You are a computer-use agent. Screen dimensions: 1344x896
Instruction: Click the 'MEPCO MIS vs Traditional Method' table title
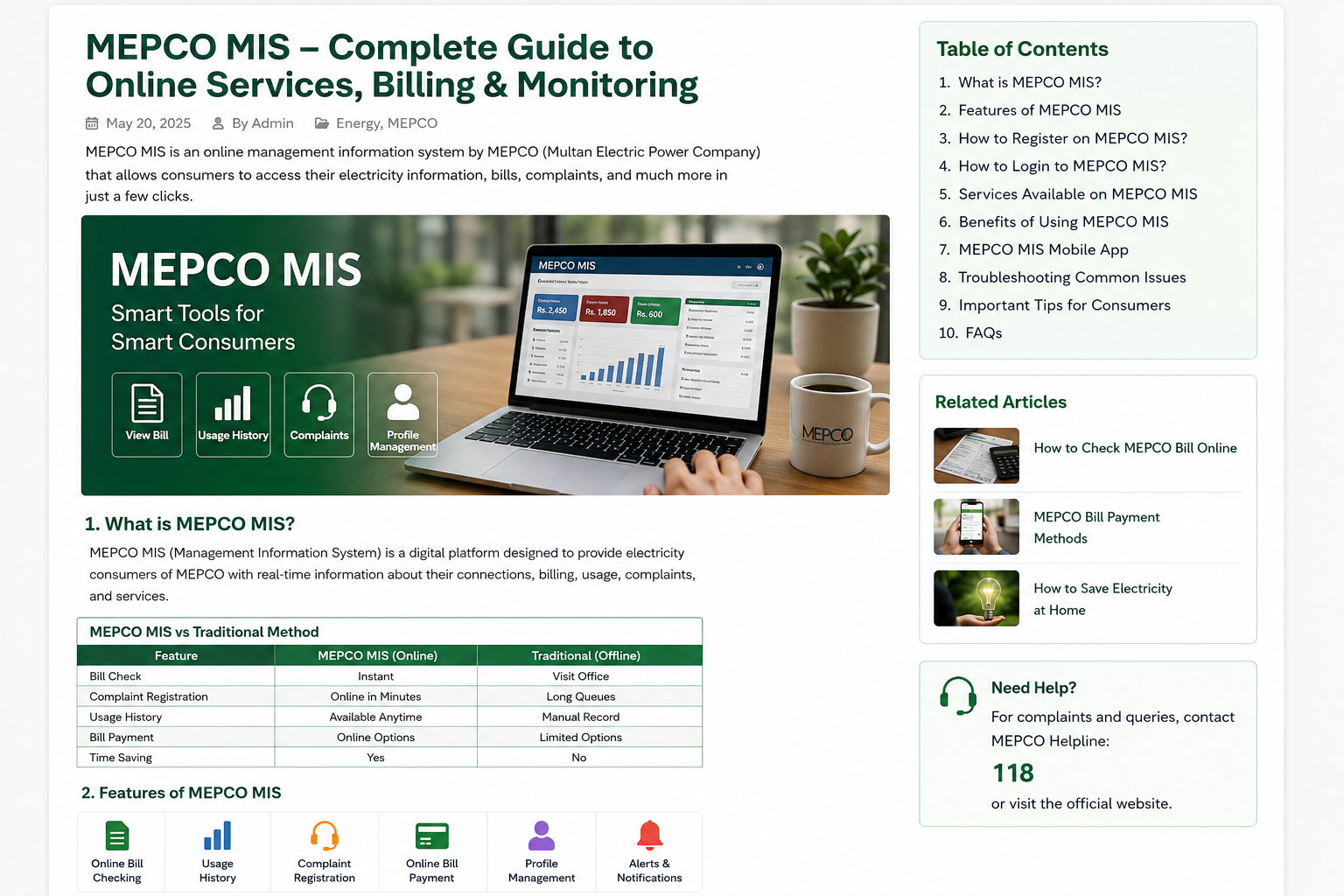[204, 632]
